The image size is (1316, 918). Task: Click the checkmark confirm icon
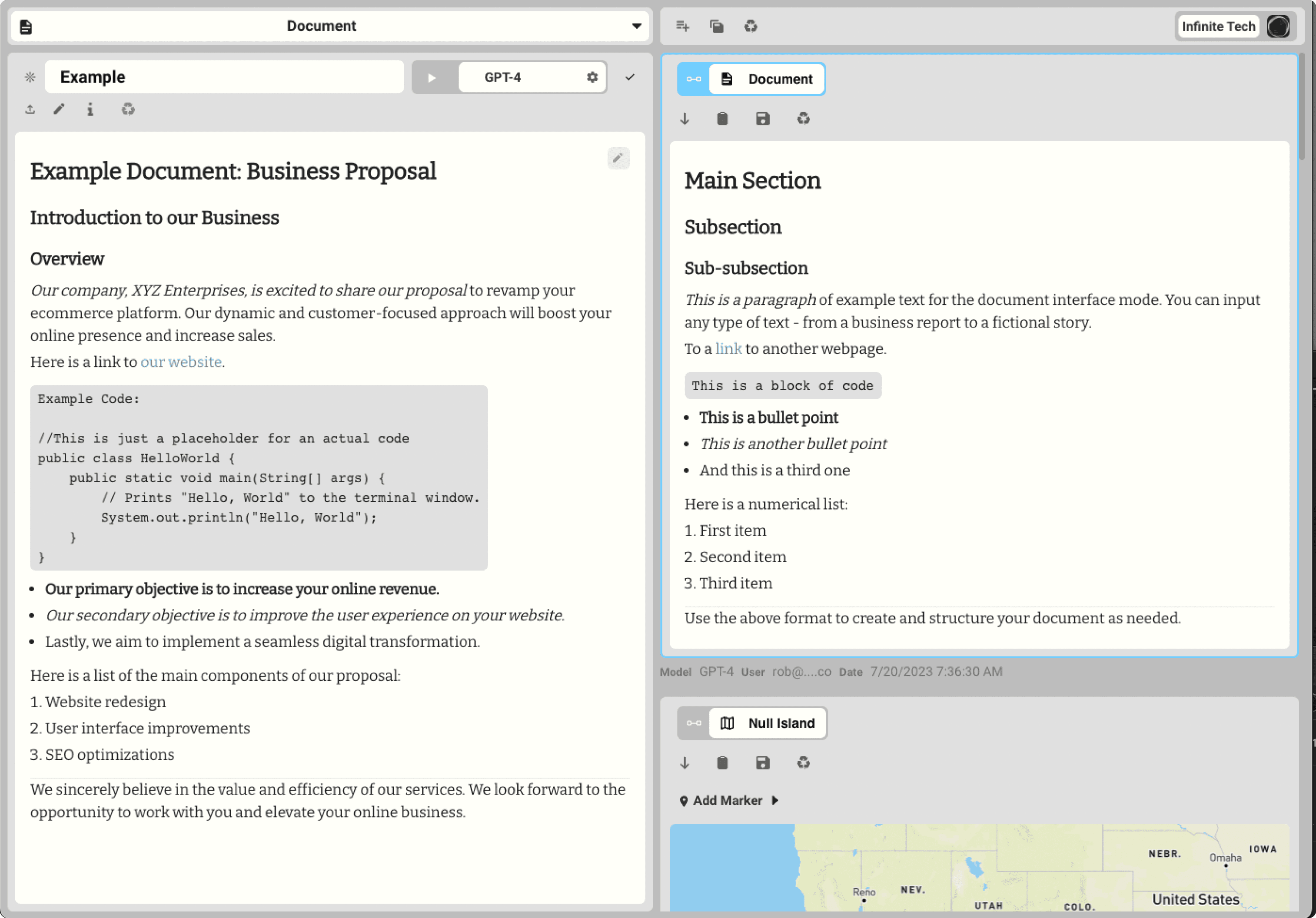(630, 77)
